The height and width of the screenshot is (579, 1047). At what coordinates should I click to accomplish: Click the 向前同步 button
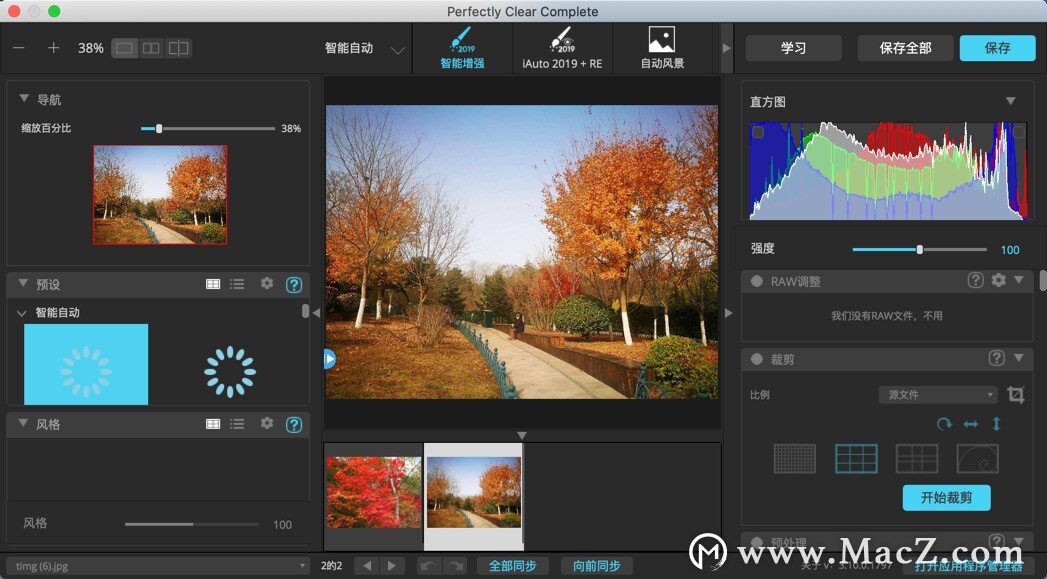[x=597, y=566]
